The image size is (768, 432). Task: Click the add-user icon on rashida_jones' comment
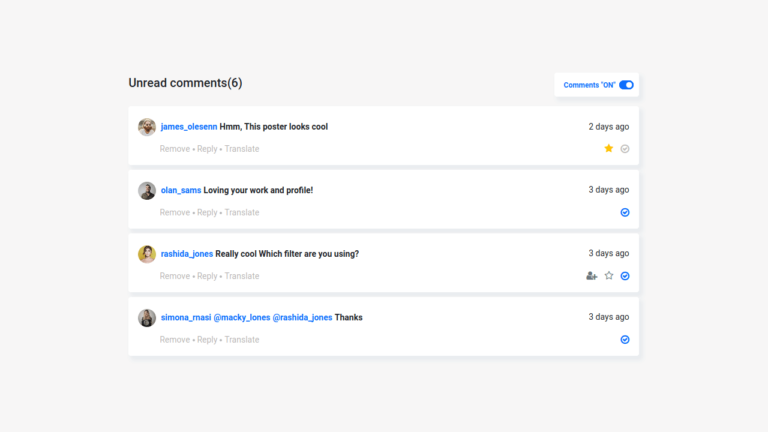click(592, 276)
